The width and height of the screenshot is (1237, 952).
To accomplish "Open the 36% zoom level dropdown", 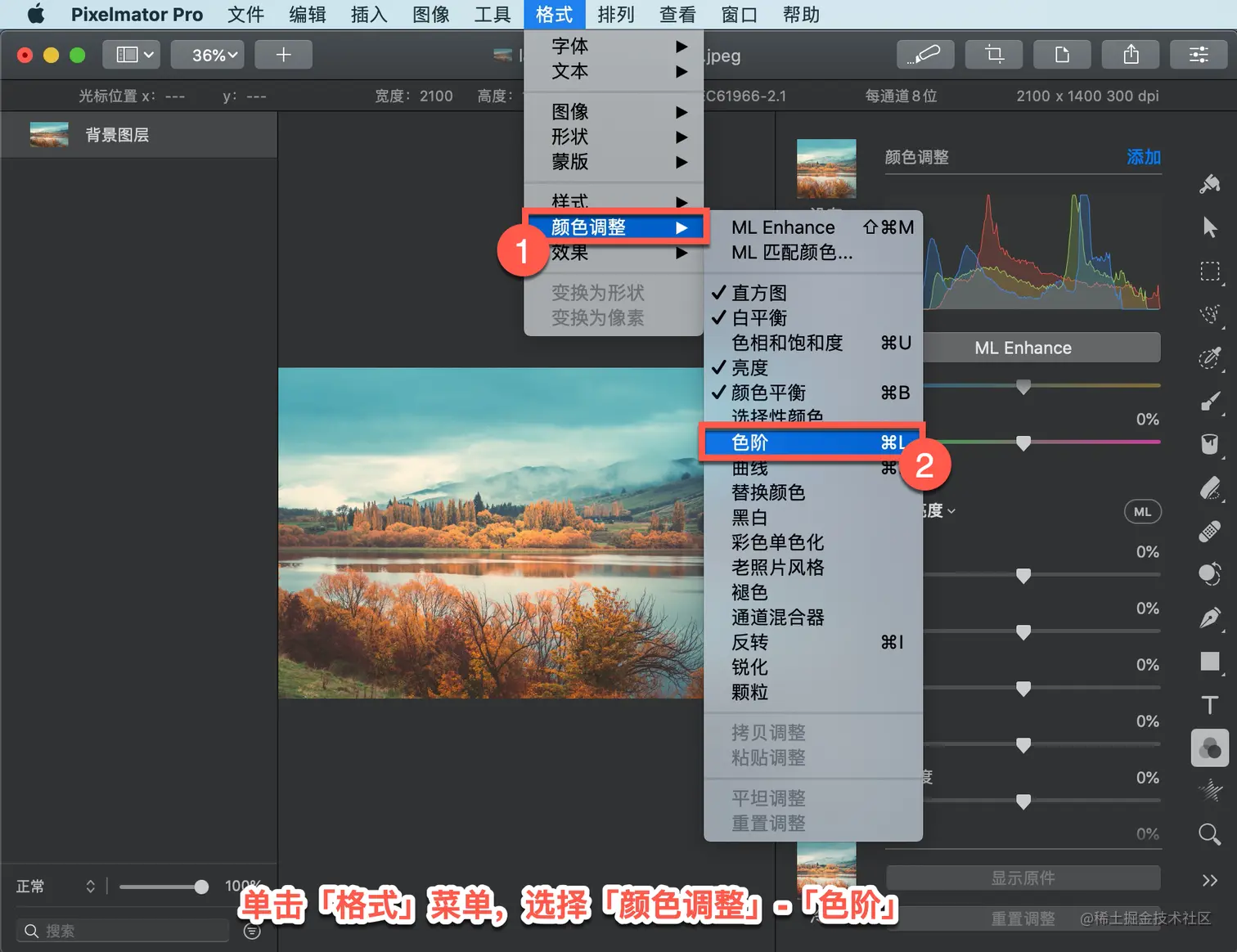I will (207, 55).
